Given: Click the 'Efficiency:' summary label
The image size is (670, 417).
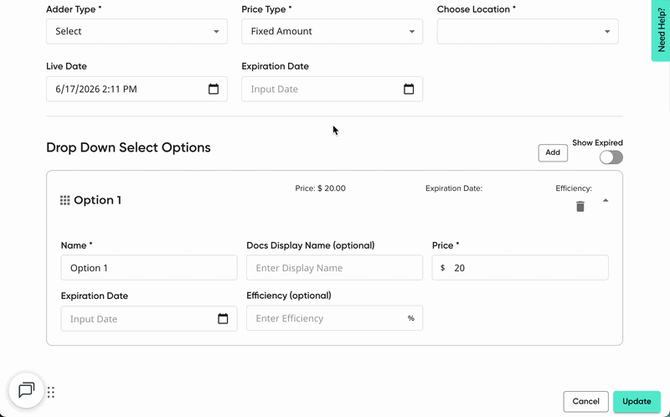Looking at the screenshot, I should click(573, 188).
